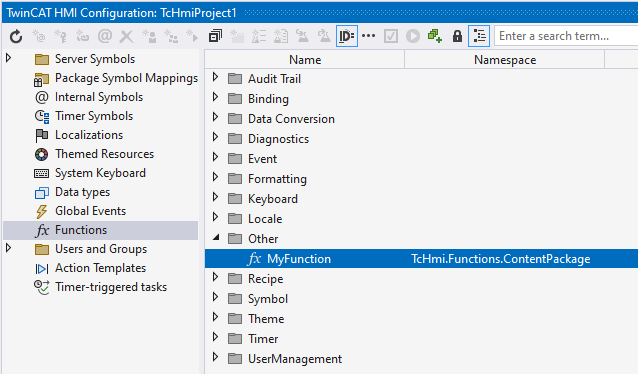The width and height of the screenshot is (638, 374).
Task: Expand the Formatting folder
Action: coord(216,177)
